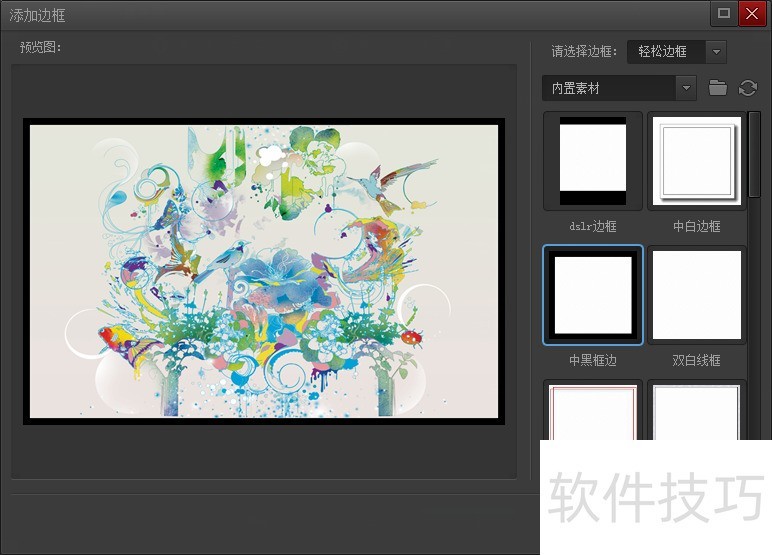Select the dslr边框 frame thumbnail
This screenshot has height=555, width=772.
592,161
